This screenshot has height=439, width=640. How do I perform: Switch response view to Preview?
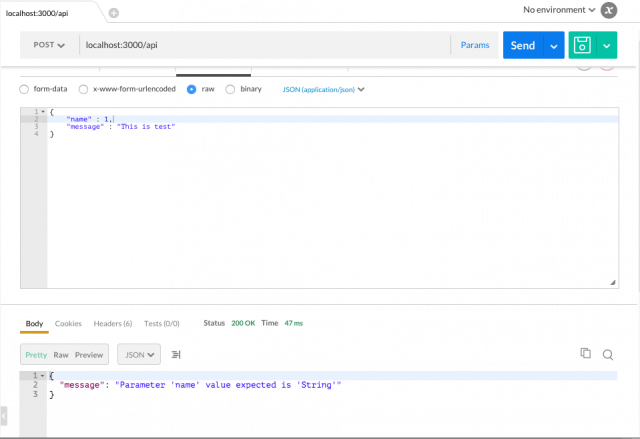click(89, 355)
